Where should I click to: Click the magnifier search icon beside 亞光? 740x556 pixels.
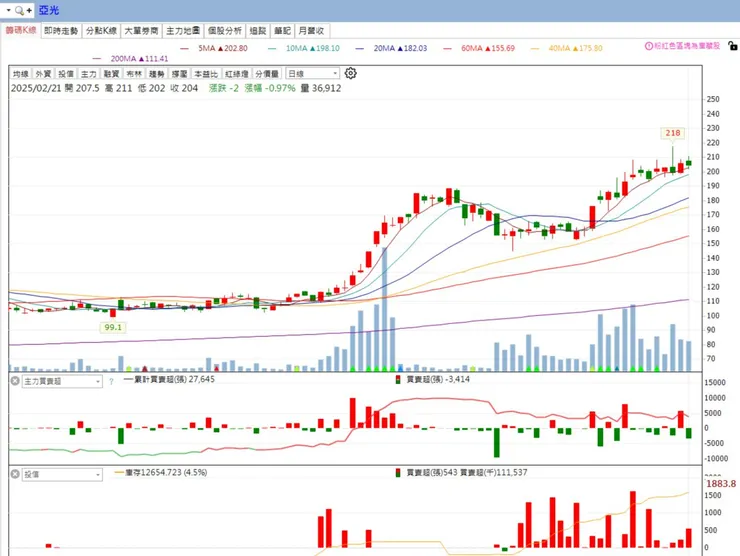(x=19, y=10)
